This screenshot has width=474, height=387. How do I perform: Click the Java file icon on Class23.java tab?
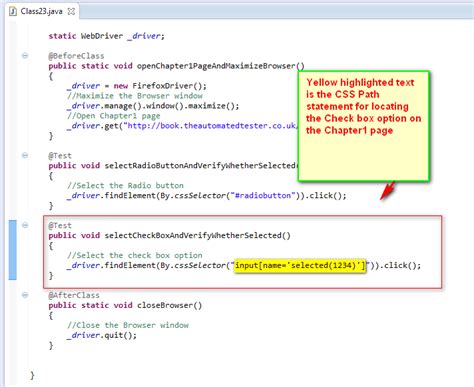13,11
